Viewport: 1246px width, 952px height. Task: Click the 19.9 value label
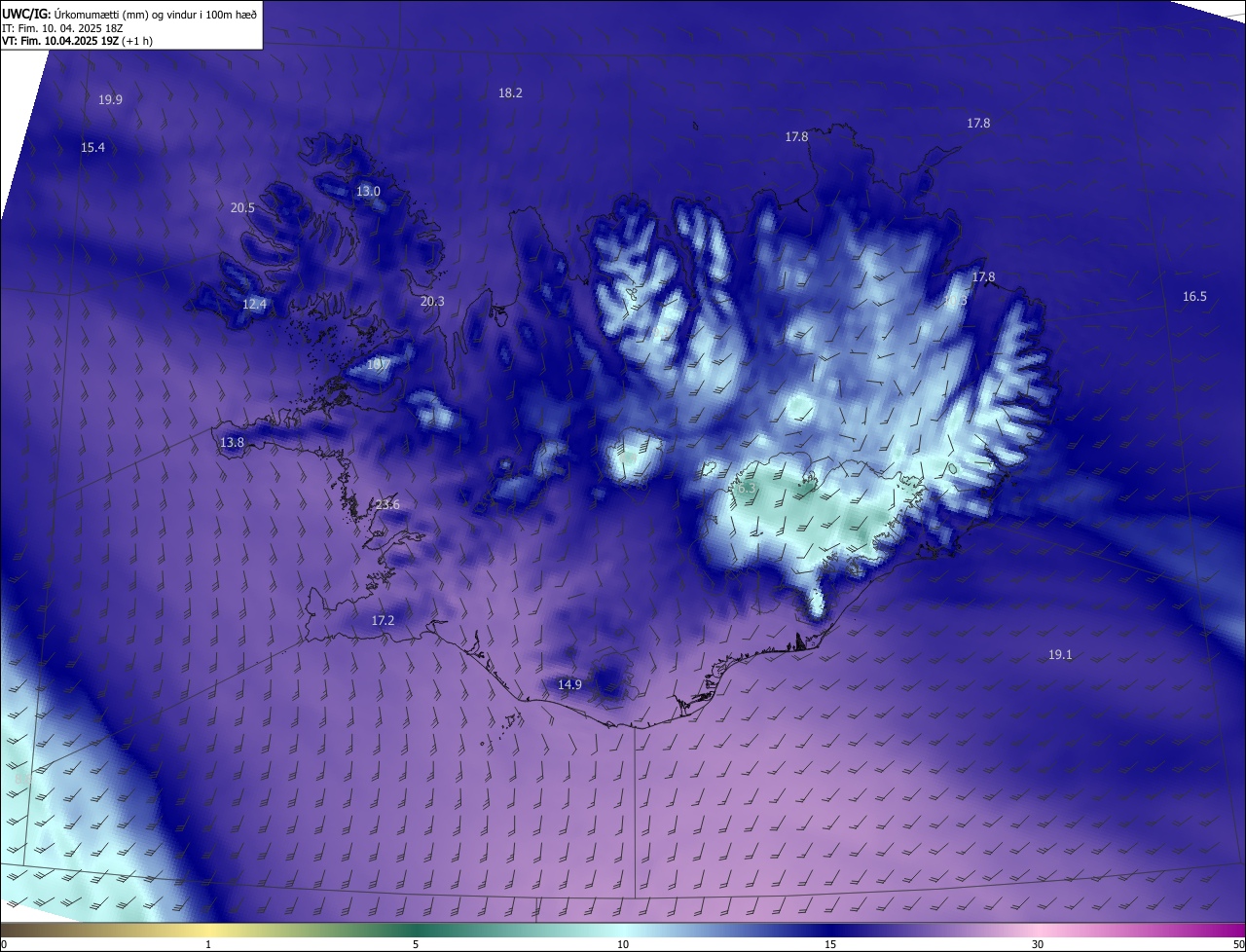tap(110, 99)
